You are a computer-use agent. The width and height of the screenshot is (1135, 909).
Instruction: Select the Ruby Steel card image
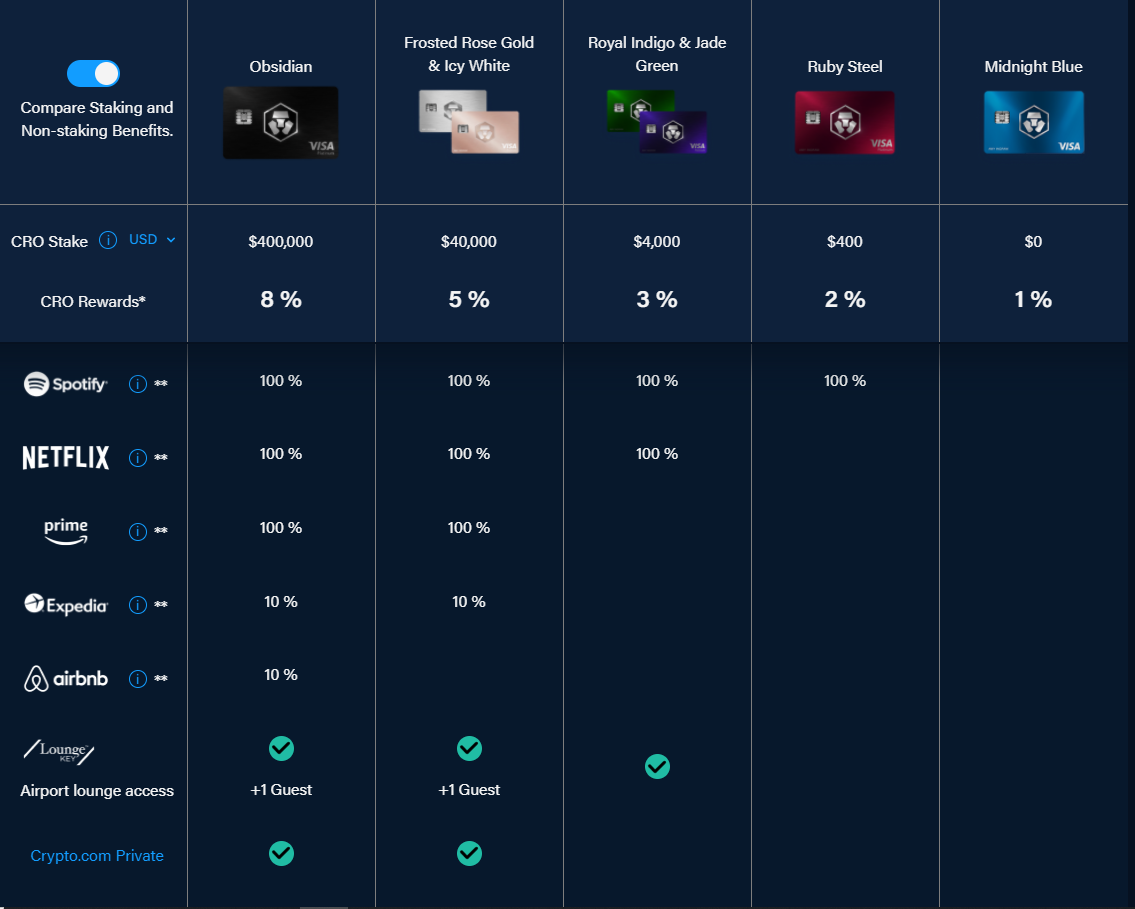pyautogui.click(x=845, y=122)
